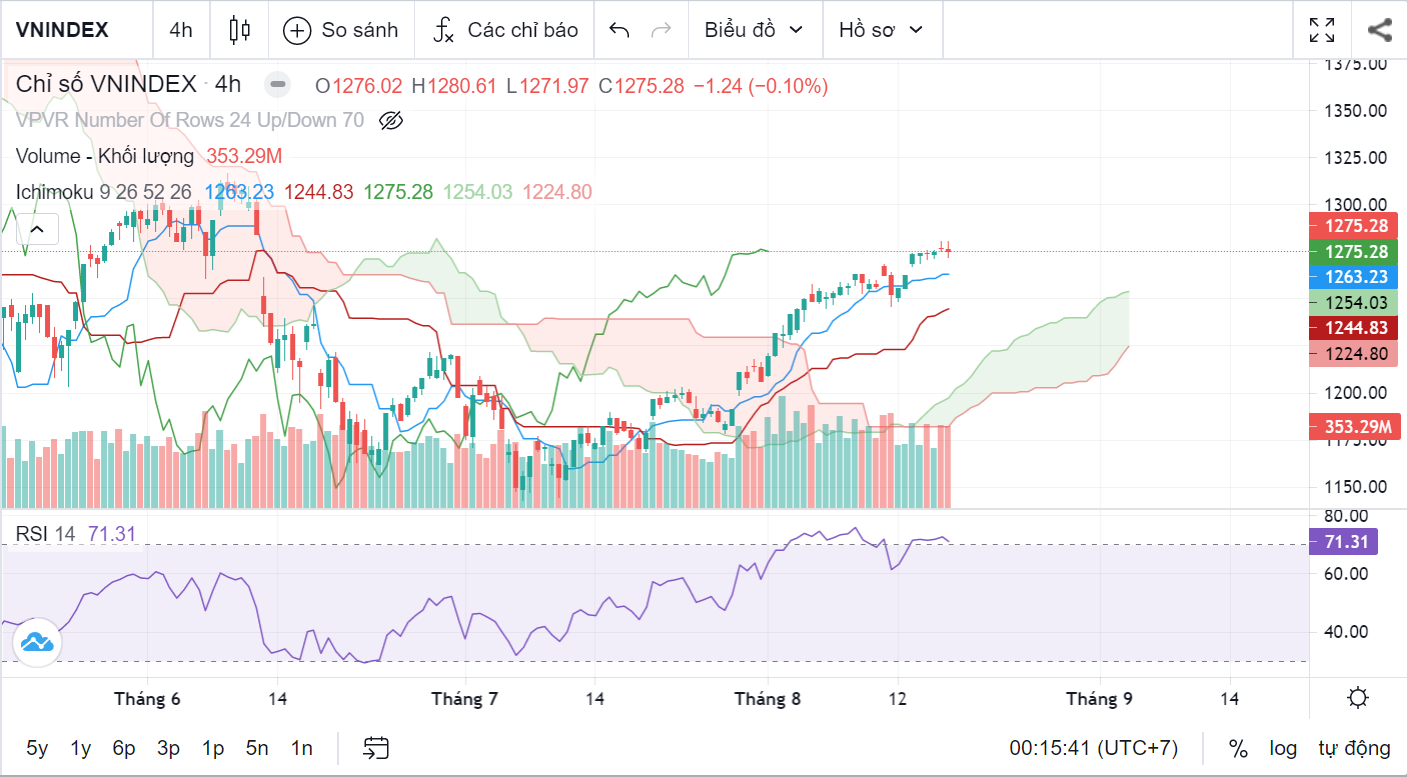Viewport: 1407px width, 777px height.
Task: Click the Chỉ số VNINDEX chart title
Action: click(x=106, y=85)
